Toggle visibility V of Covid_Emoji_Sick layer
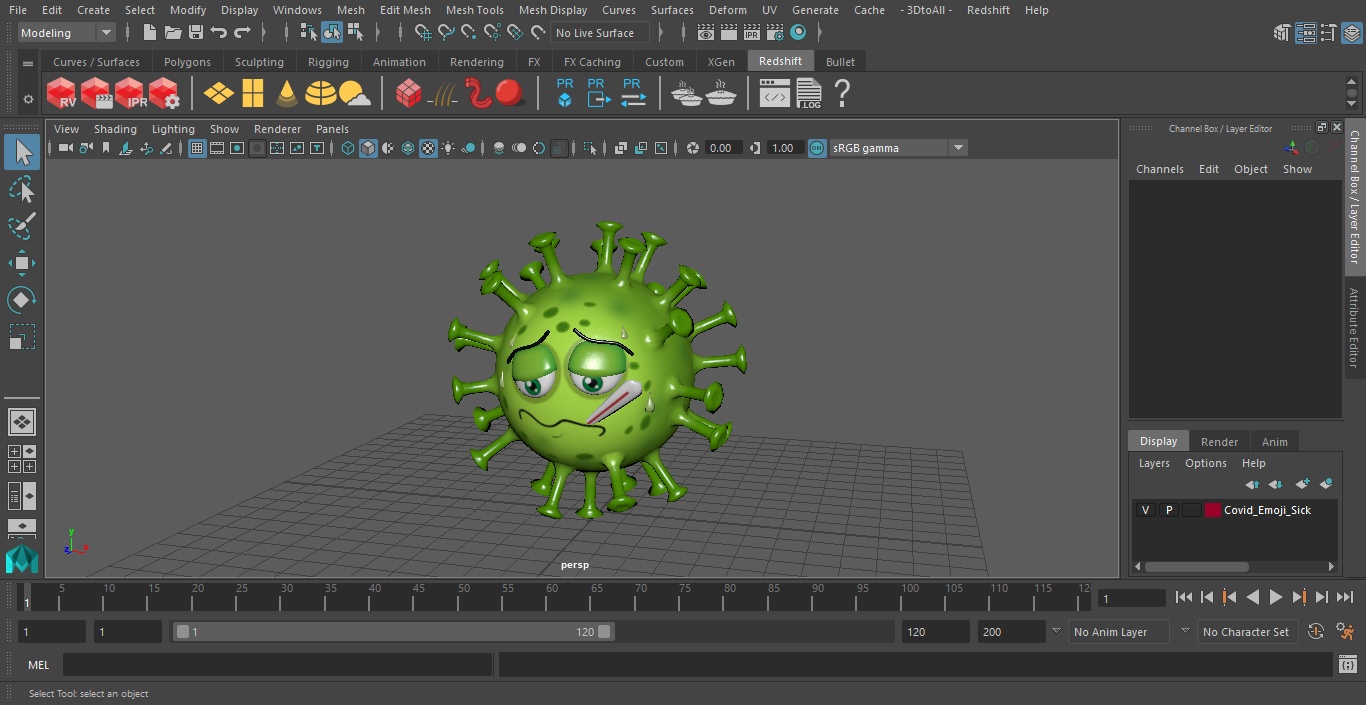Screen dimensions: 1366x705 coord(1145,510)
